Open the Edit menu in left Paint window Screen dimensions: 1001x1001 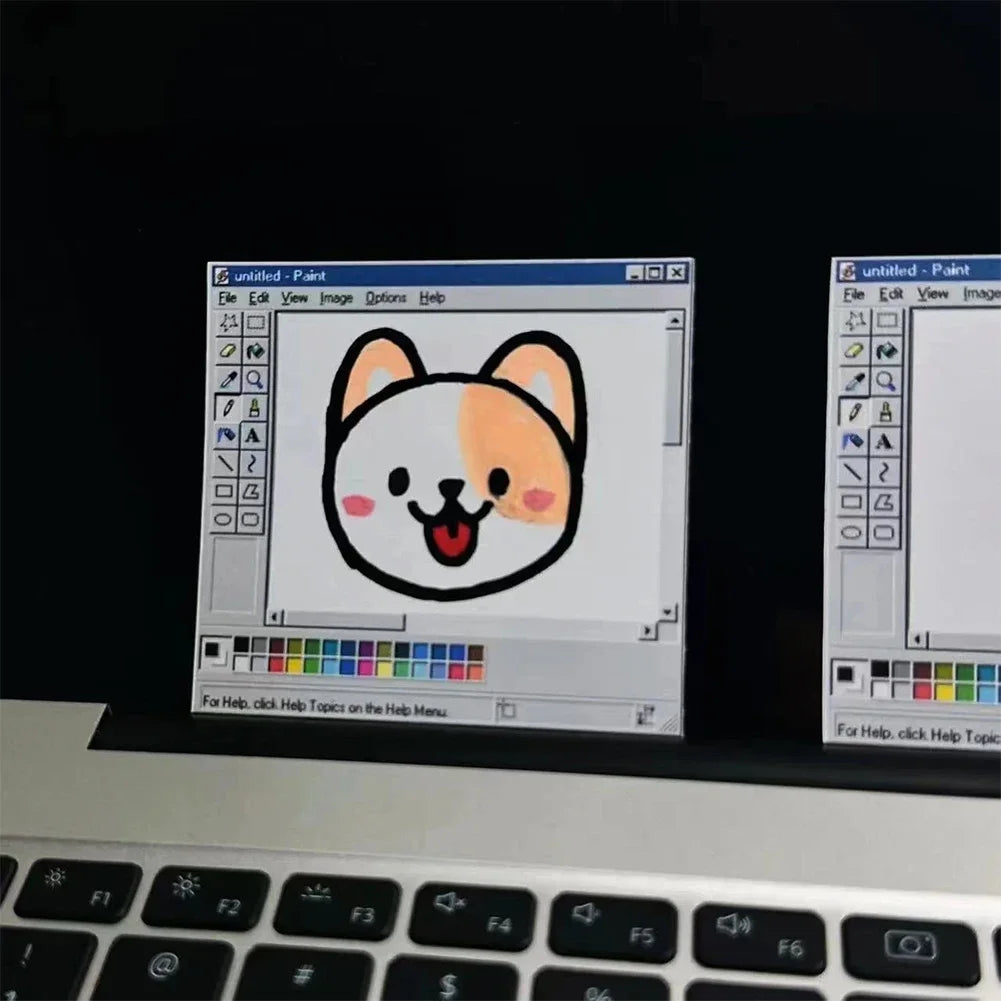coord(259,297)
